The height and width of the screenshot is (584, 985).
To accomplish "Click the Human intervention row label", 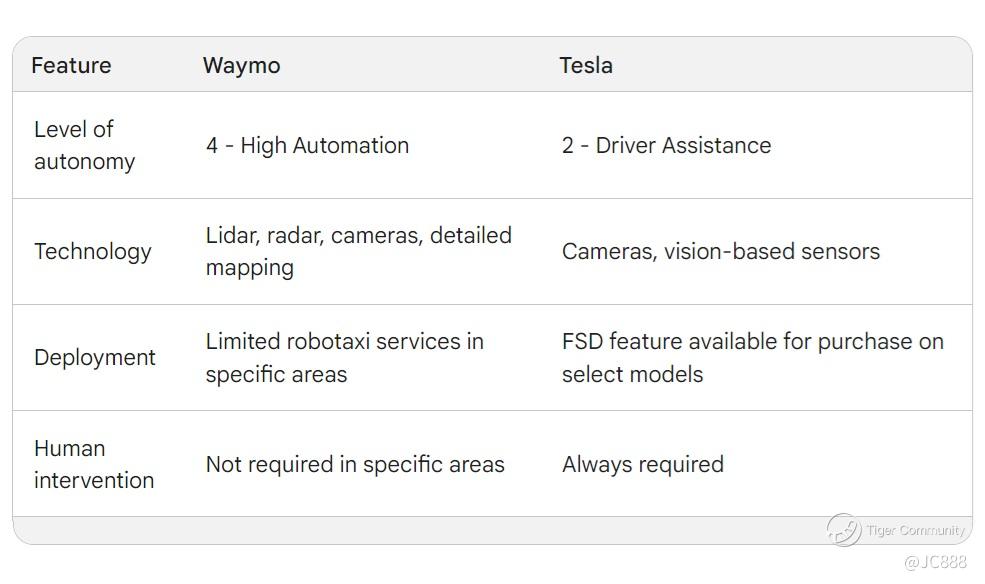I will [x=94, y=464].
